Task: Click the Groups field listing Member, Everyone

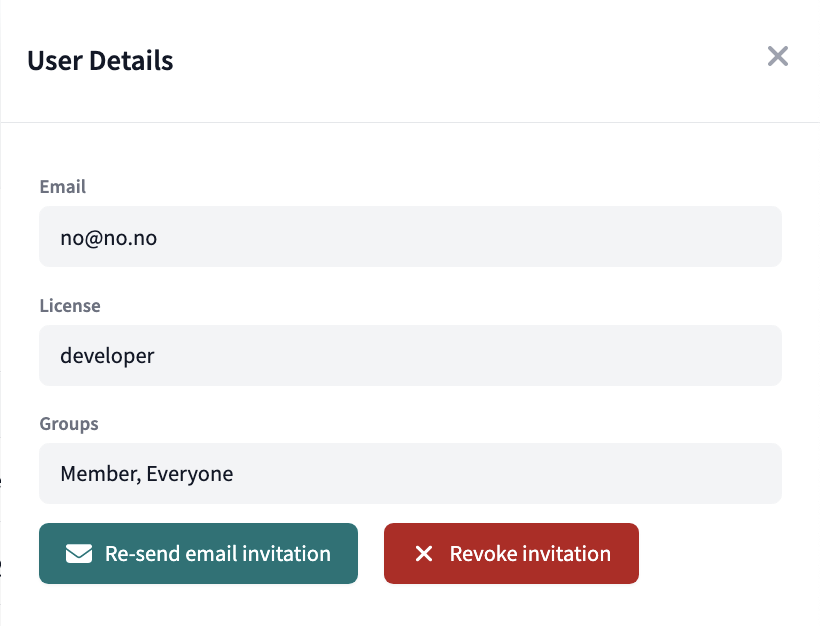Action: tap(410, 473)
